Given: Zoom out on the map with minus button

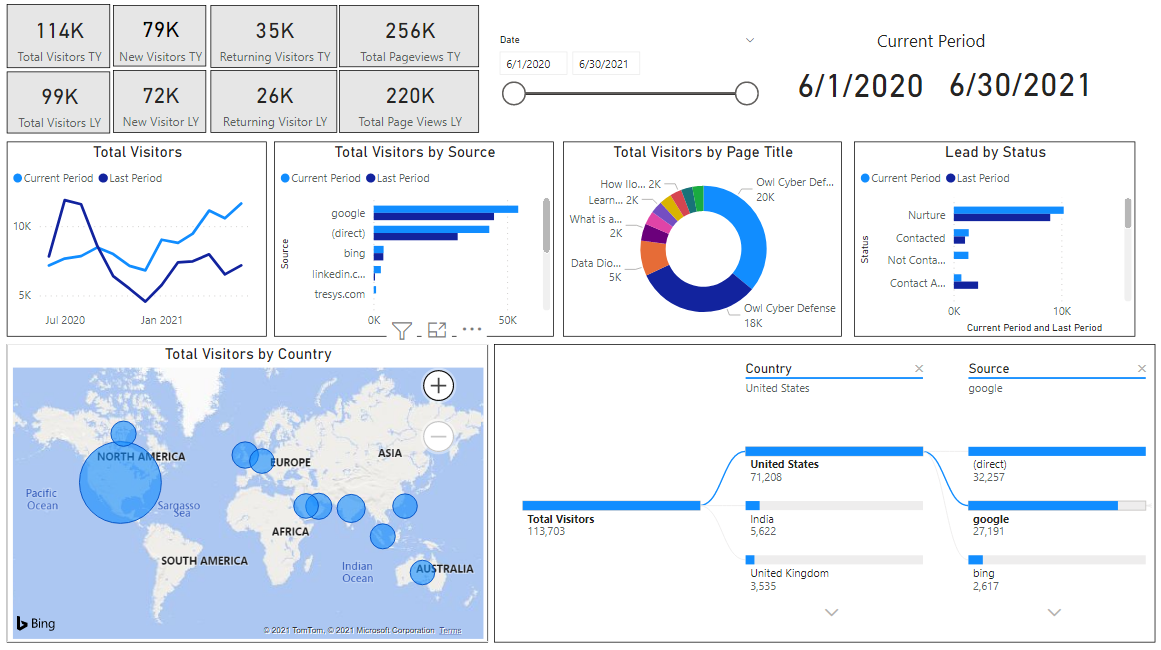Looking at the screenshot, I should pos(438,437).
